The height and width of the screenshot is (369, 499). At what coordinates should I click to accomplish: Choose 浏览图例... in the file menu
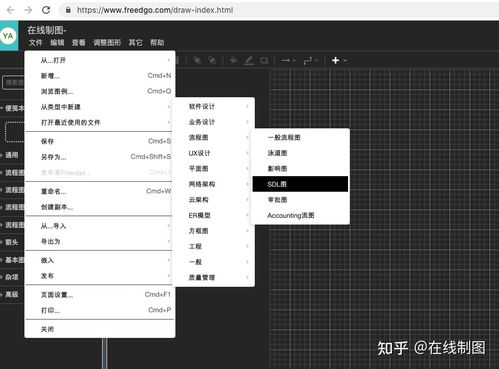(100, 91)
